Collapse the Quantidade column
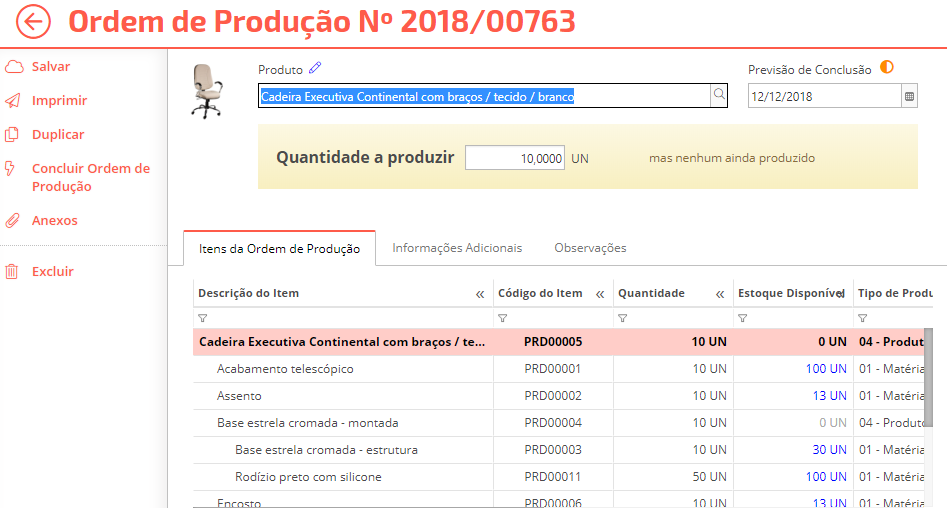The width and height of the screenshot is (947, 508). click(x=720, y=294)
